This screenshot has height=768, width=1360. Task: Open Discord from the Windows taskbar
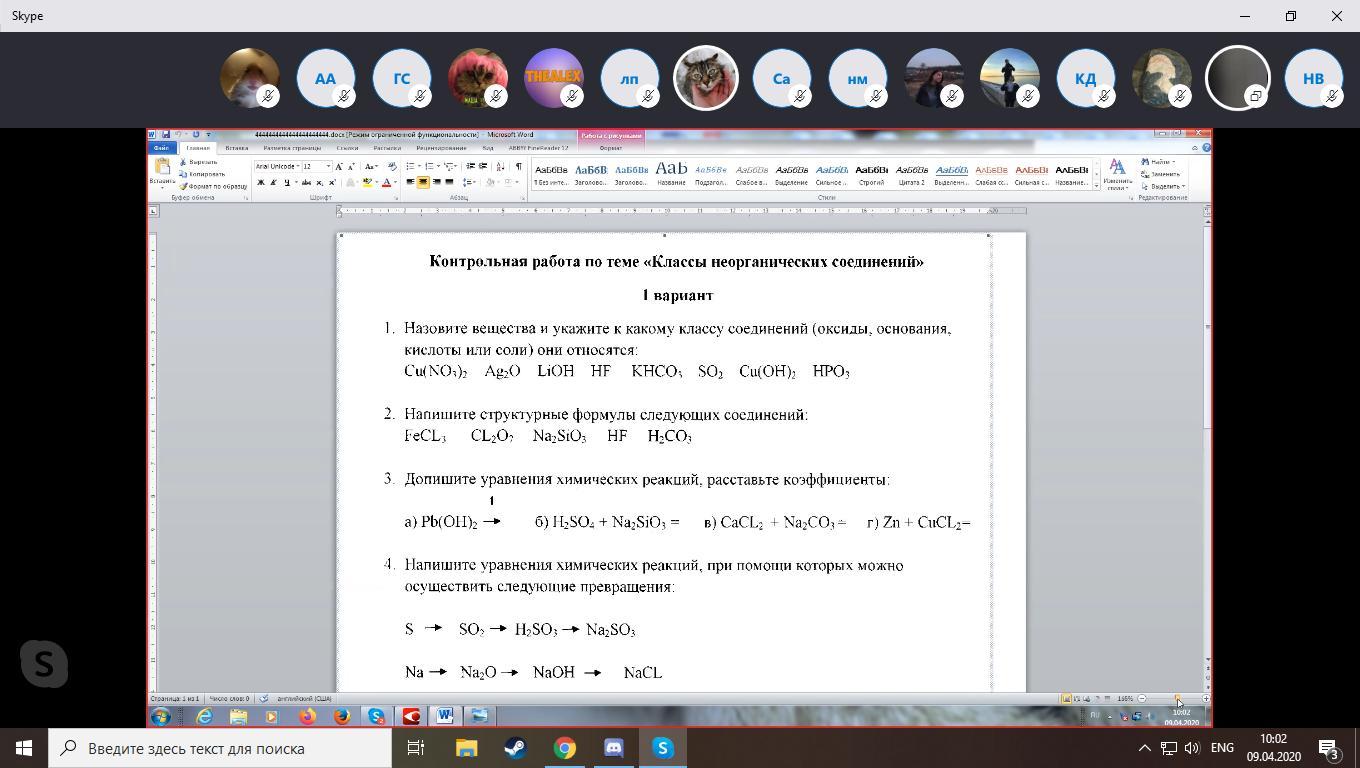(614, 748)
